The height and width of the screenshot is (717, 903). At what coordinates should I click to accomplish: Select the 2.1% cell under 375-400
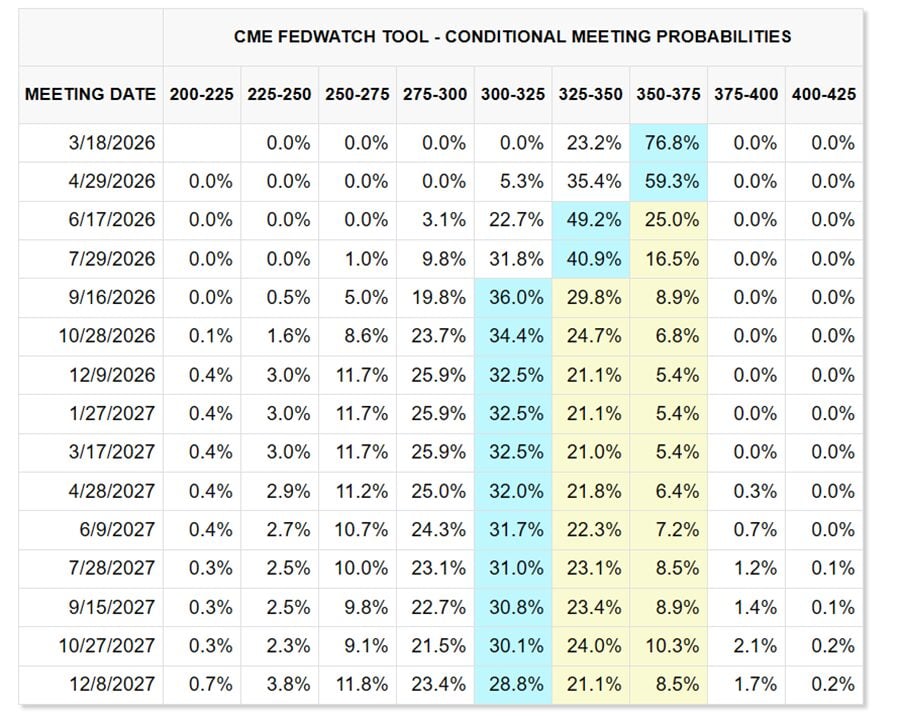tap(747, 646)
